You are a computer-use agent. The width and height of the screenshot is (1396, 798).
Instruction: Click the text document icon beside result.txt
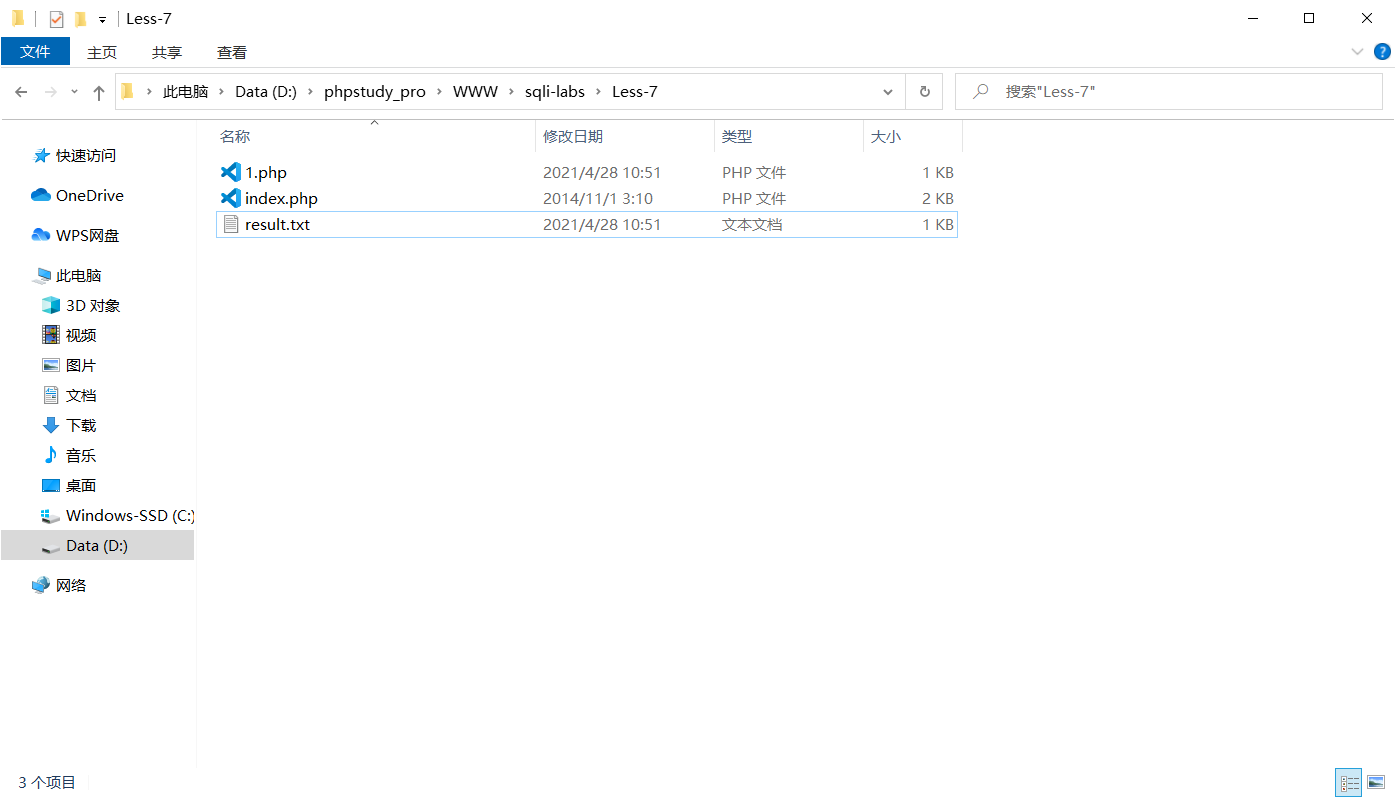tap(230, 224)
